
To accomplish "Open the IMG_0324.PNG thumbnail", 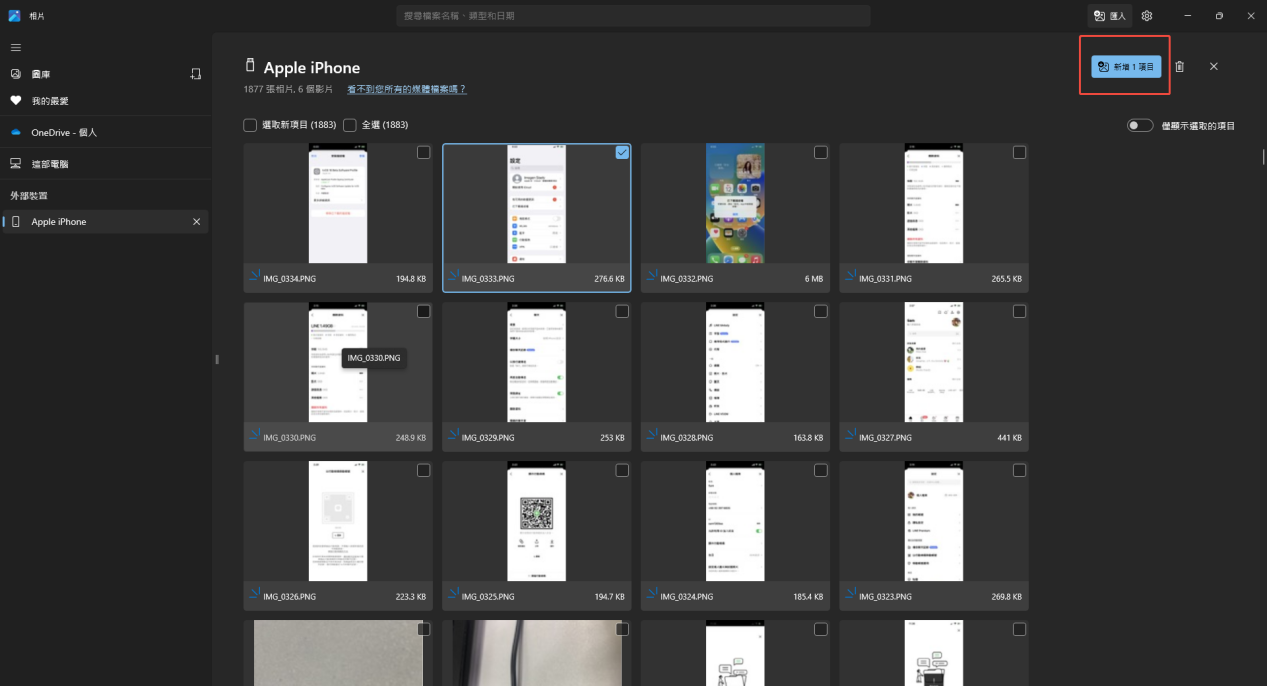I will coord(735,521).
